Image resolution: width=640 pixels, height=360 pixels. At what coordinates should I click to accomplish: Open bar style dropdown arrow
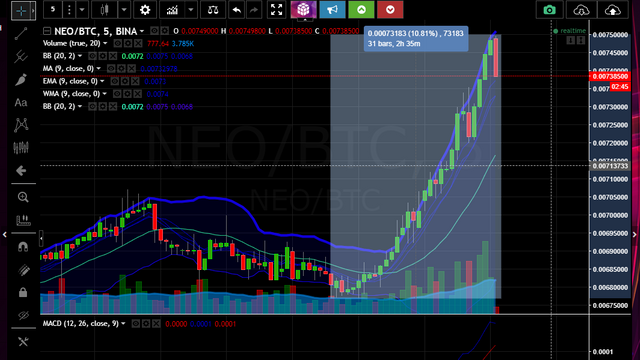click(124, 10)
